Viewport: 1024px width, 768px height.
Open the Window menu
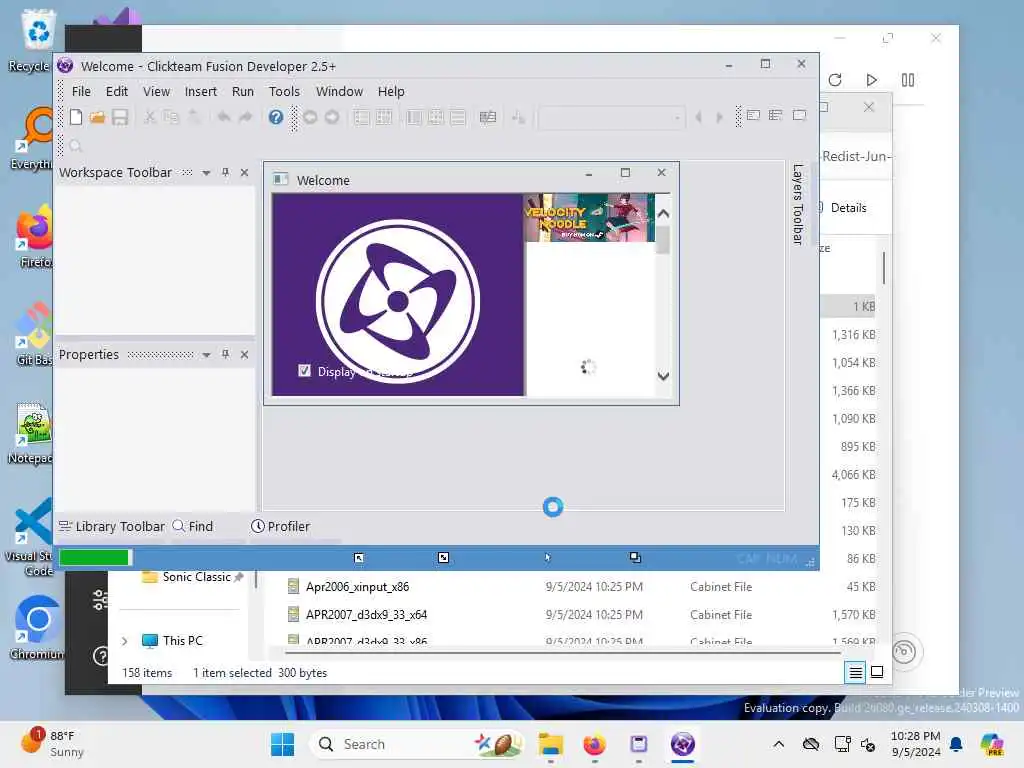click(339, 91)
